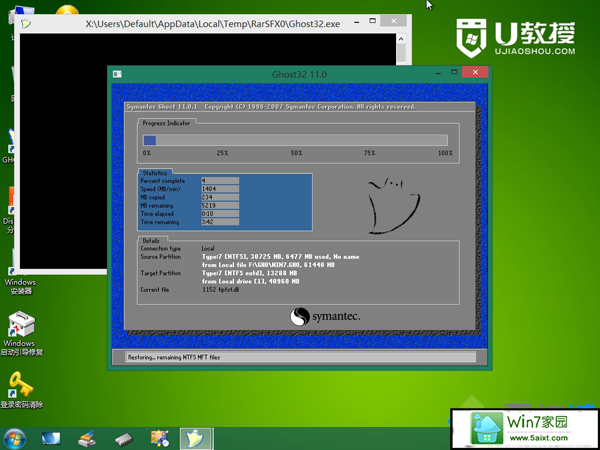Image resolution: width=600 pixels, height=450 pixels.
Task: Click the Ghost mascot drawing
Action: (393, 205)
